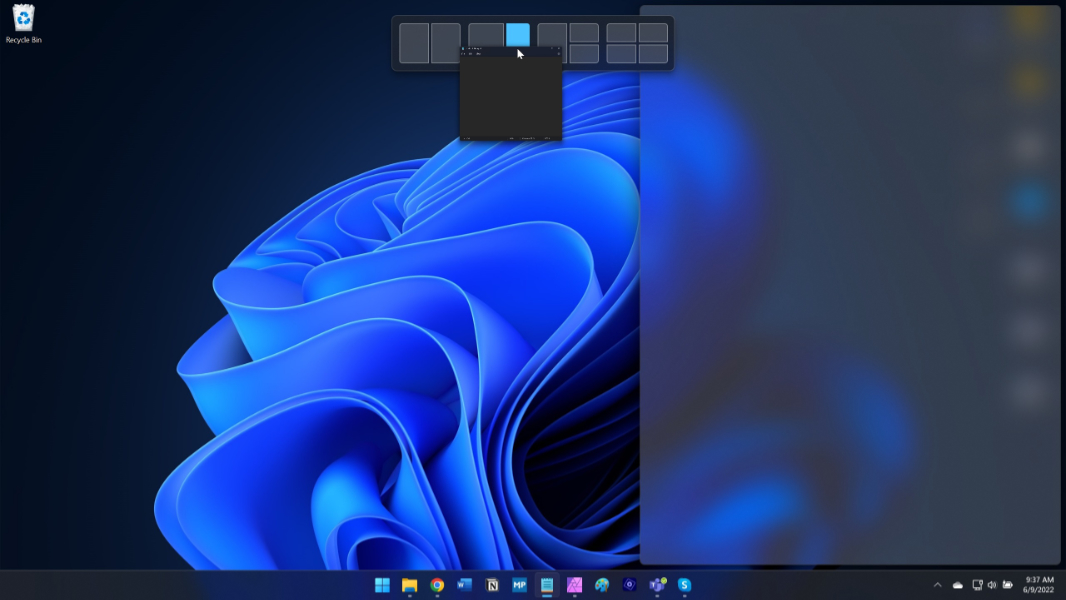The height and width of the screenshot is (600, 1066).
Task: Open the Notion app in the taskbar
Action: point(492,585)
